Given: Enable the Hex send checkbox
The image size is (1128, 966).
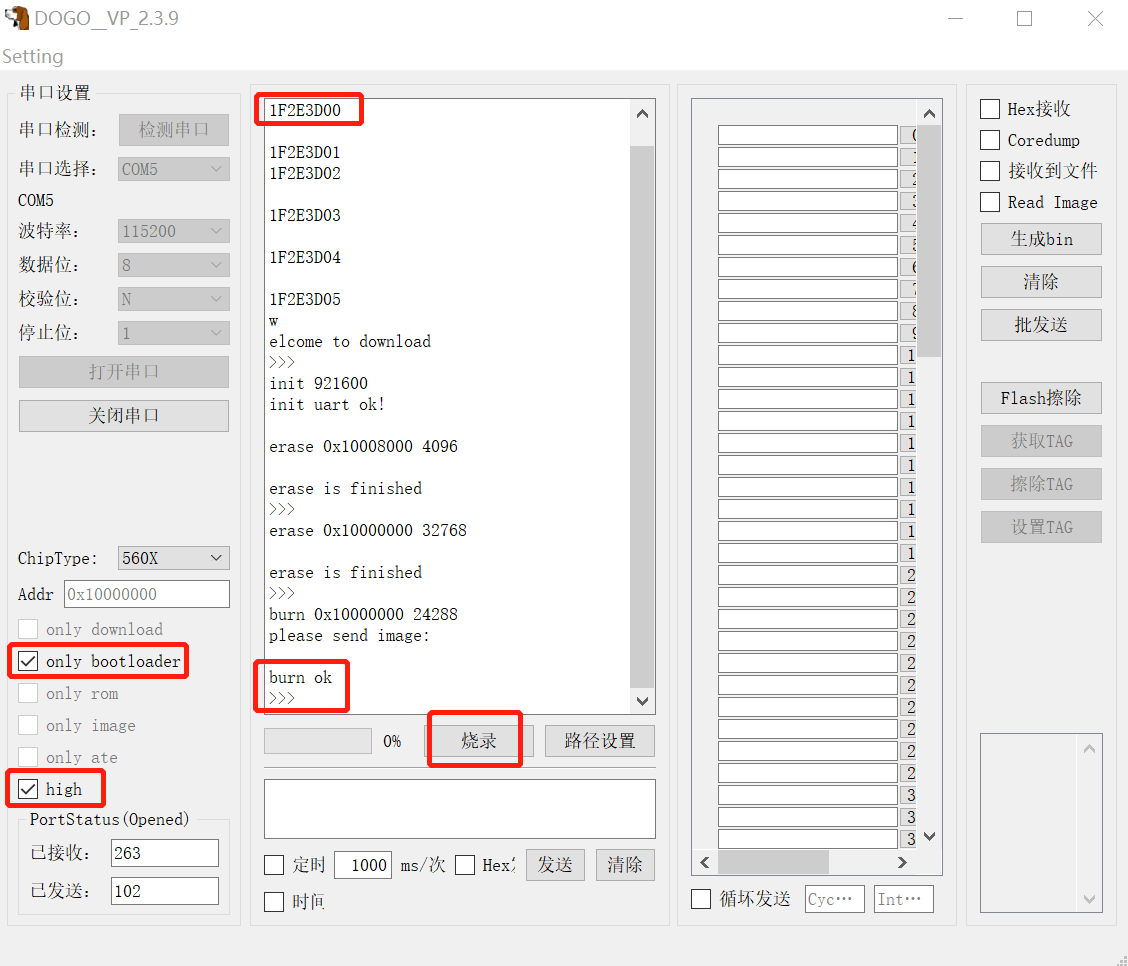Looking at the screenshot, I should pyautogui.click(x=465, y=865).
